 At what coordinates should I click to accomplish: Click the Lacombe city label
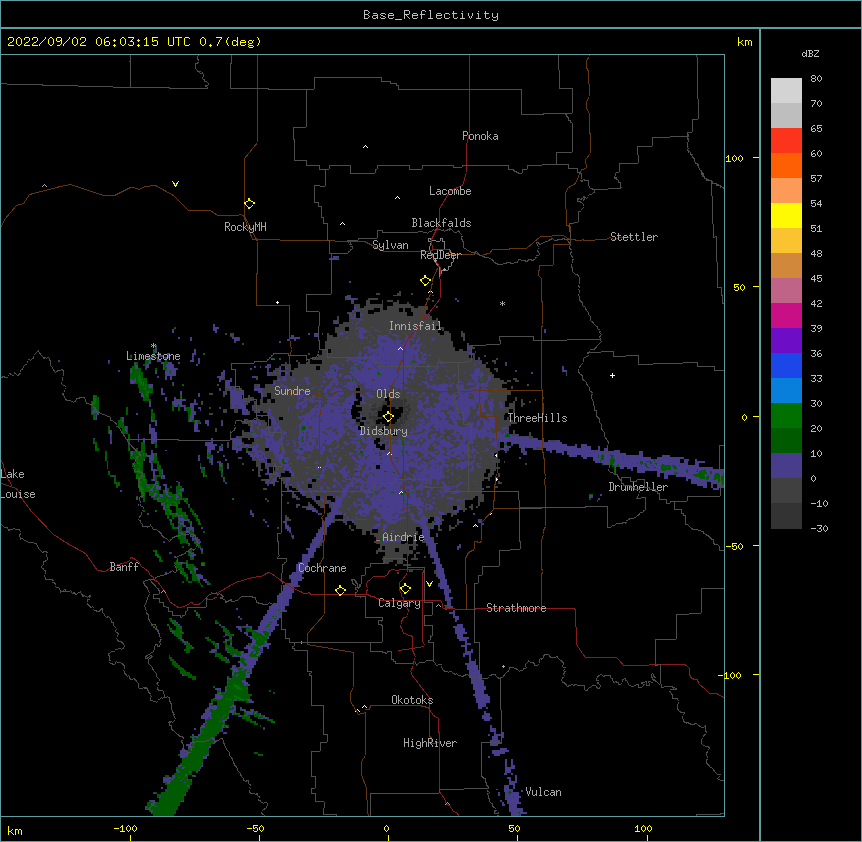pyautogui.click(x=450, y=191)
